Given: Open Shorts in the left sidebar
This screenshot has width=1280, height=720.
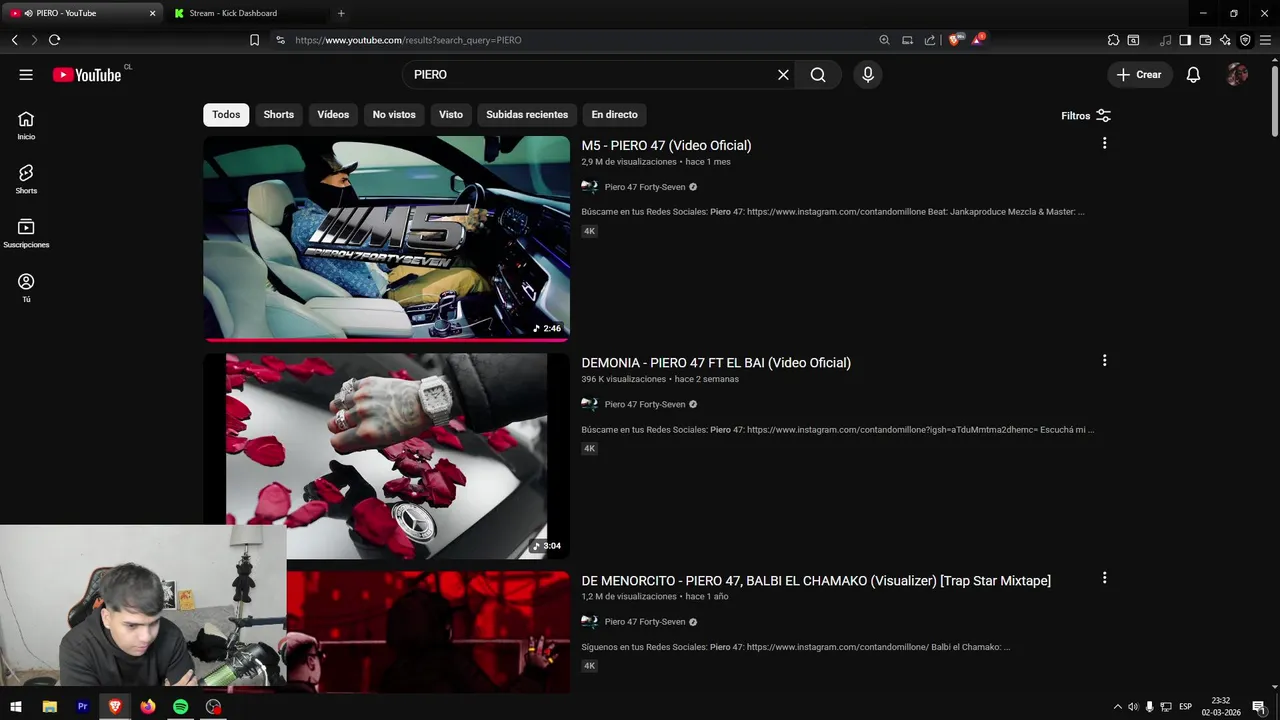Looking at the screenshot, I should [26, 179].
